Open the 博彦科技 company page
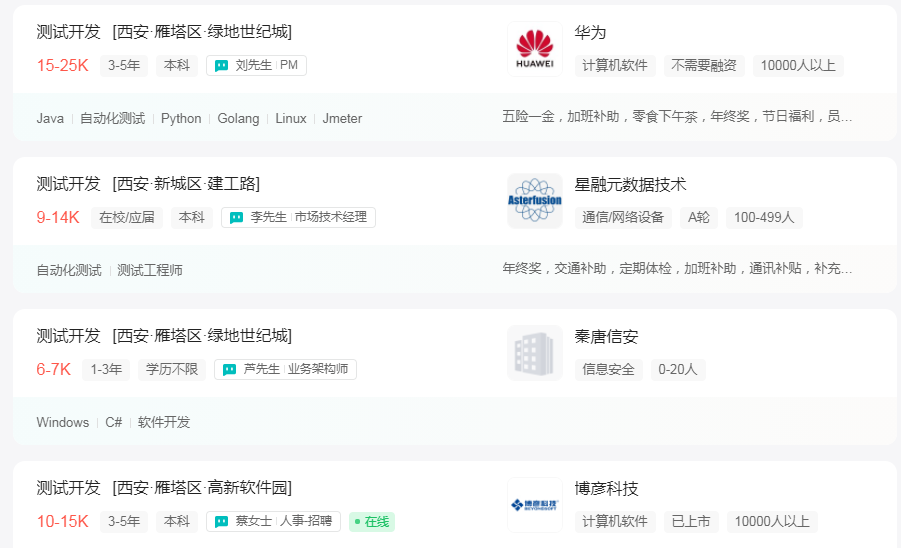 point(606,489)
